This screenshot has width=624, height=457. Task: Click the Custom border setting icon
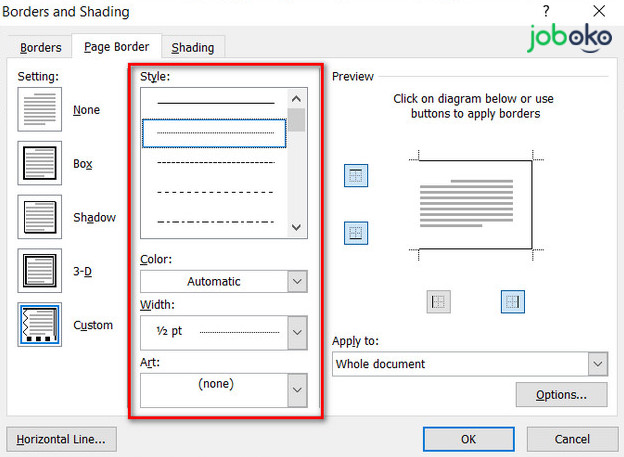coord(39,325)
